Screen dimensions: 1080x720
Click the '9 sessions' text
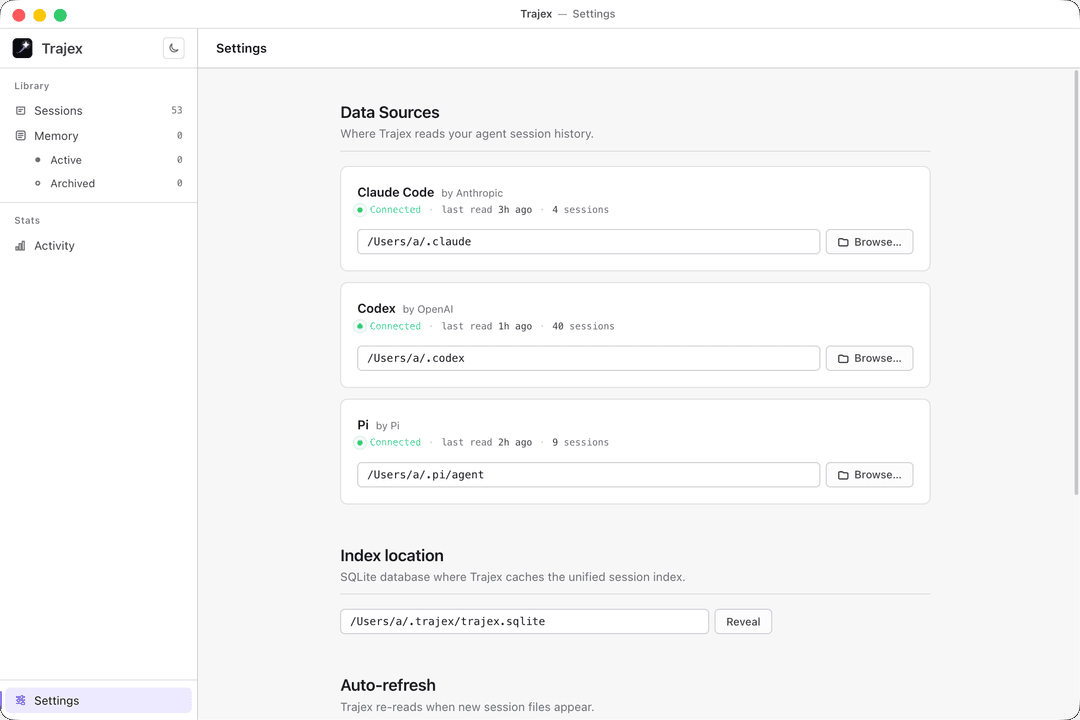click(580, 442)
